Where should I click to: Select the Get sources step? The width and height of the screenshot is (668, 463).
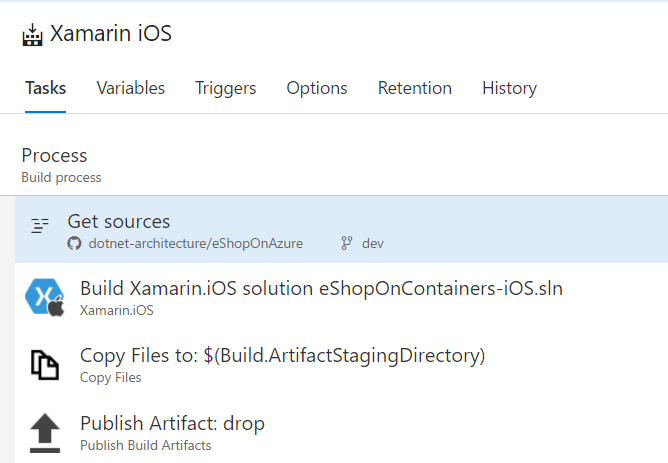click(119, 222)
